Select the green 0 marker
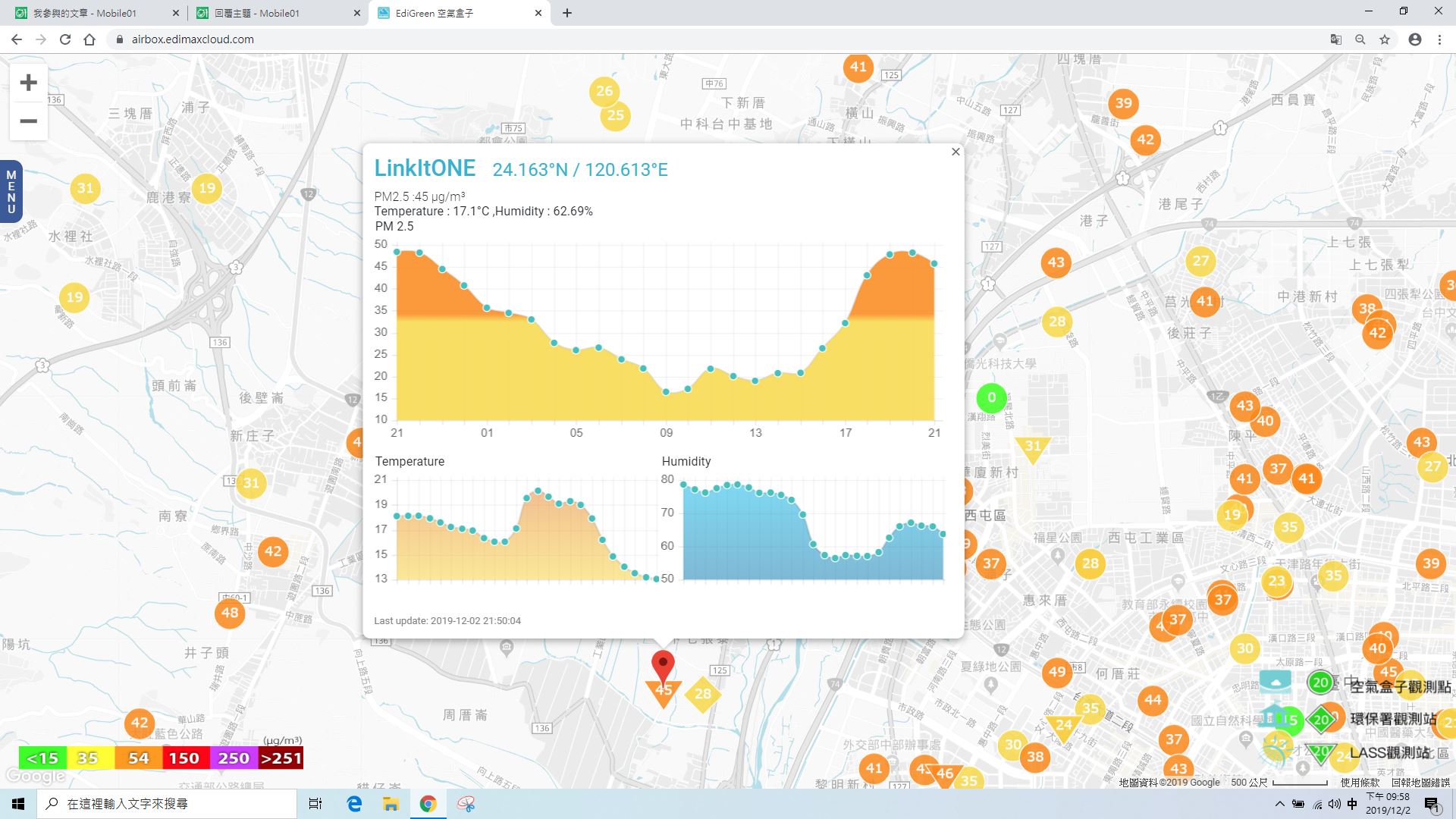Screen dimensions: 1456x819 [991, 397]
